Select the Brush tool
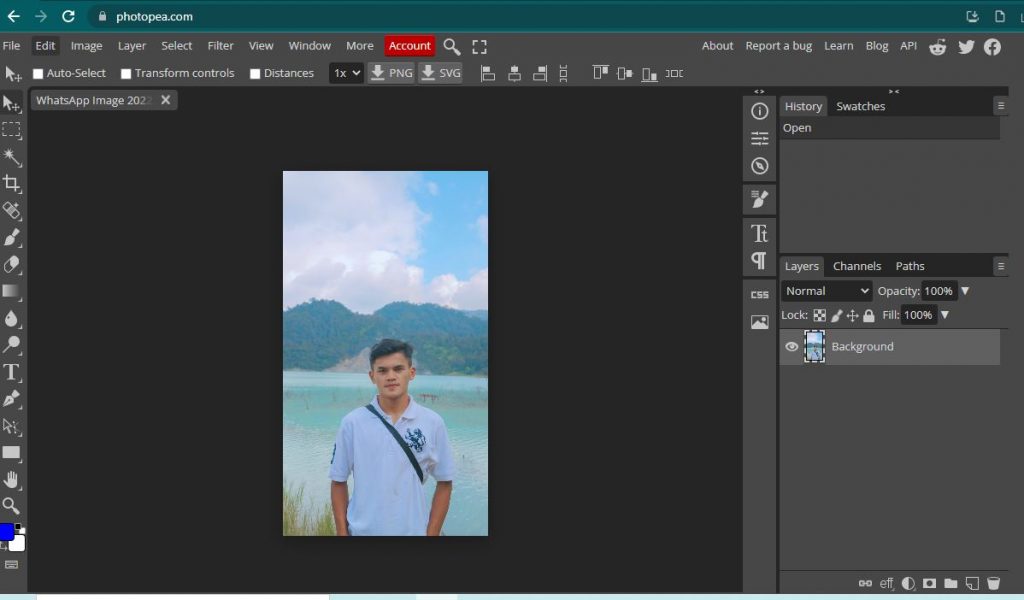This screenshot has width=1024, height=600. 11,237
